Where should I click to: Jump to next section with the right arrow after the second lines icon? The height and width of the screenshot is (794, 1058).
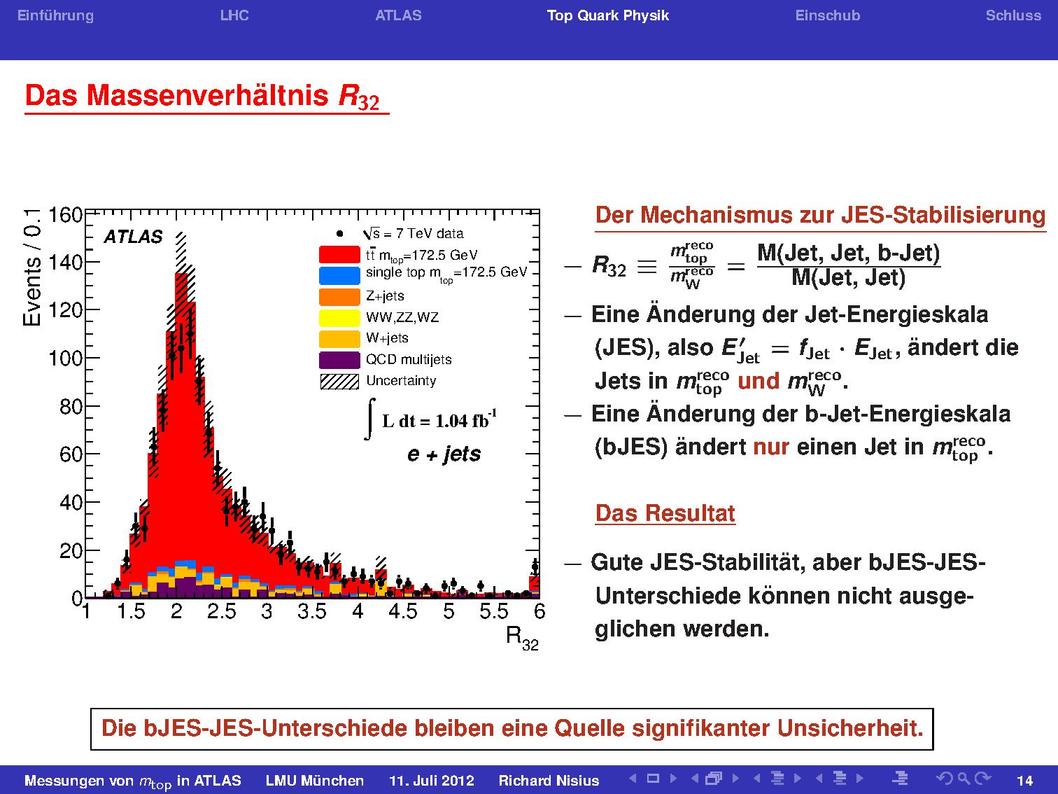(860, 778)
